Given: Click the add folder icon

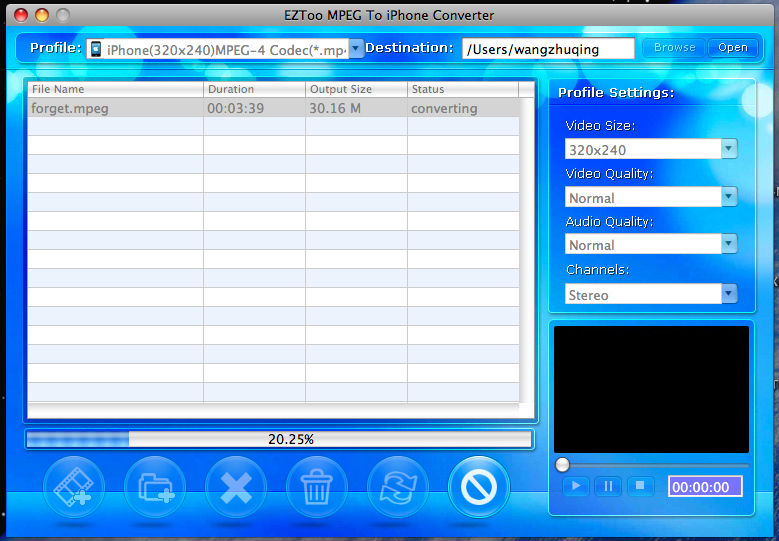Looking at the screenshot, I should tap(155, 486).
